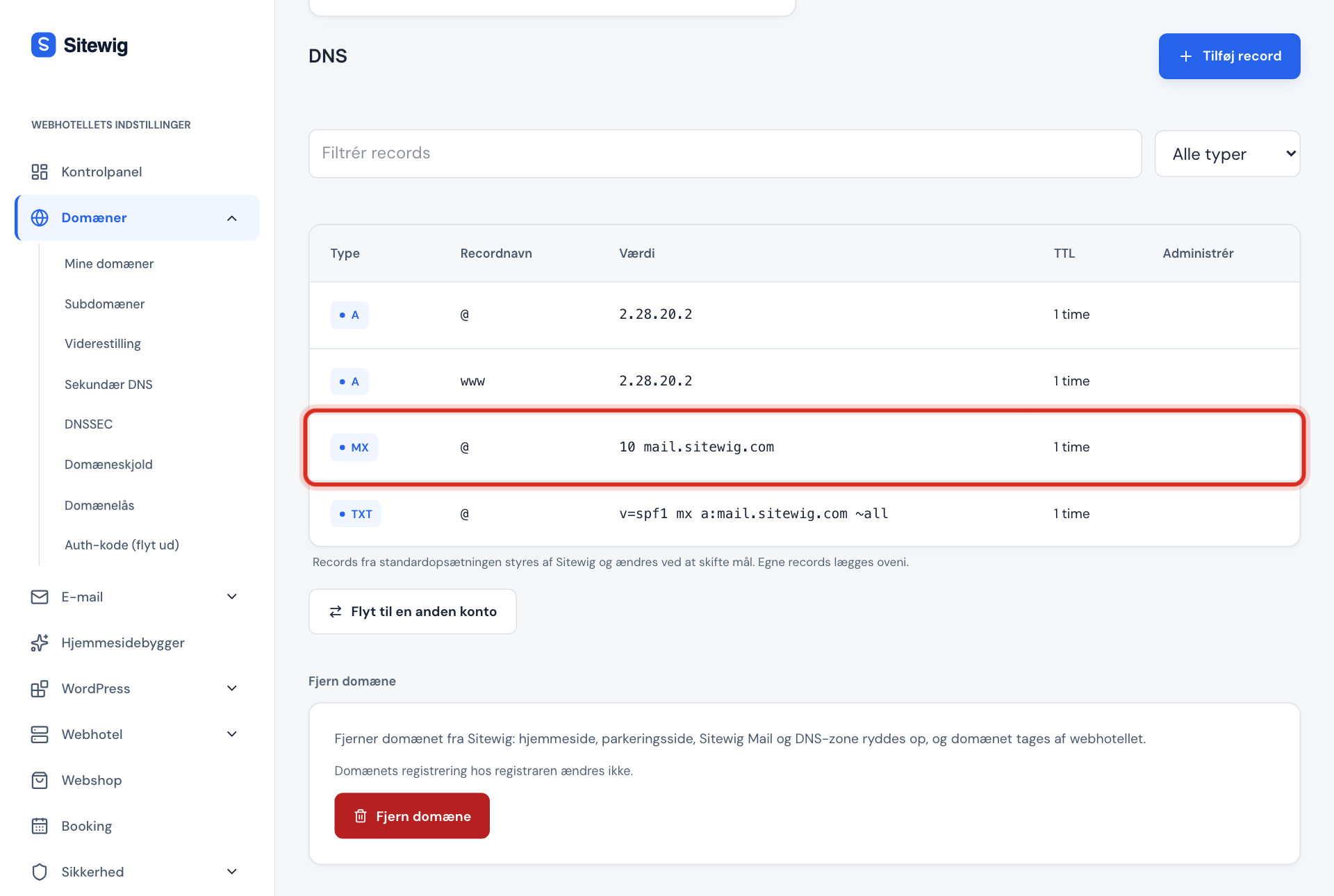Go to Subdomæner
Viewport: 1334px width, 896px height.
pos(104,304)
